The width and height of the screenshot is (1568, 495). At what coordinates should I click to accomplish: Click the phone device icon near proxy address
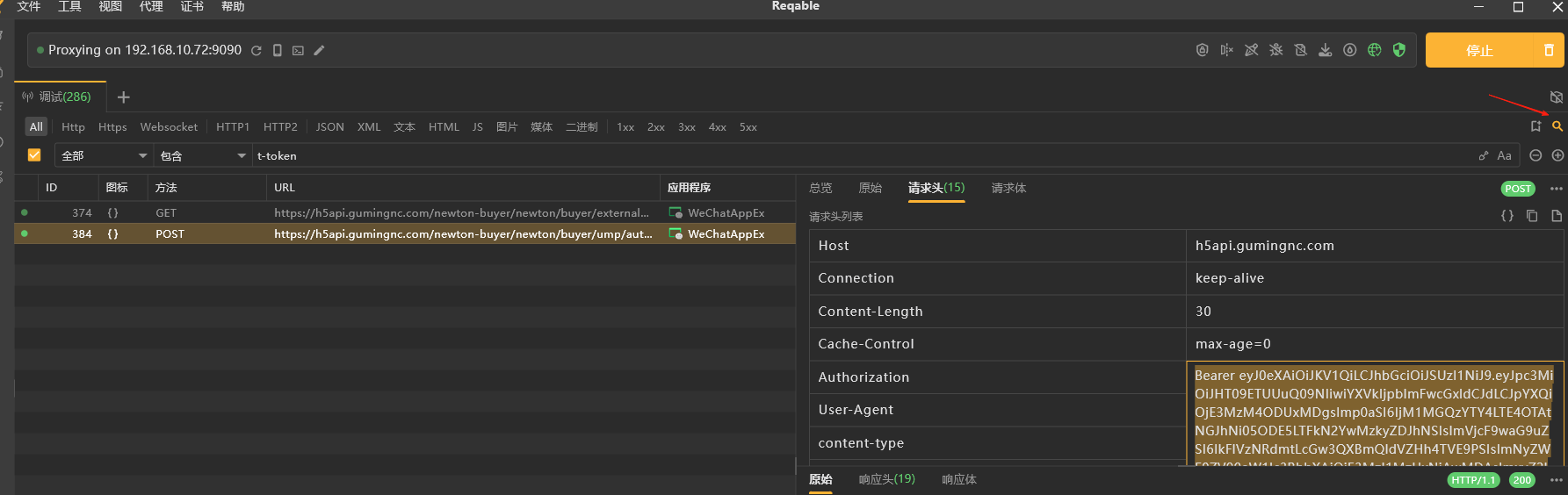click(278, 50)
